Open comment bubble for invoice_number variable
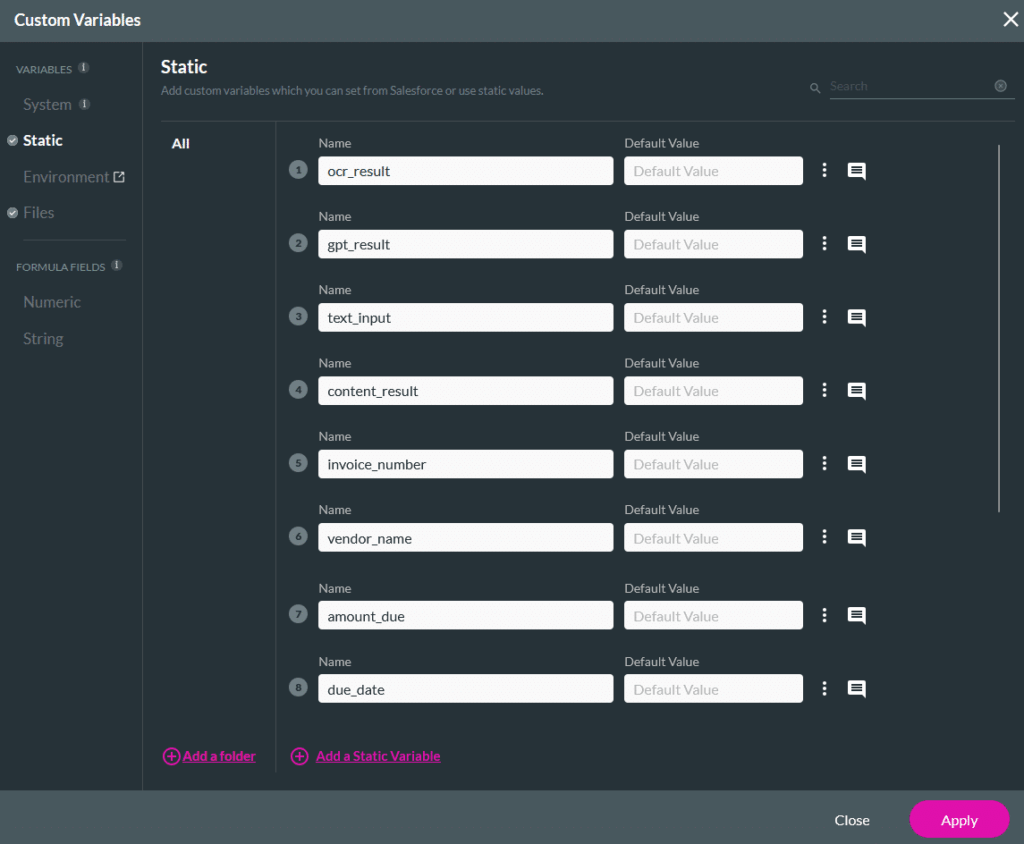Screen dimensions: 1024x844 click(856, 464)
